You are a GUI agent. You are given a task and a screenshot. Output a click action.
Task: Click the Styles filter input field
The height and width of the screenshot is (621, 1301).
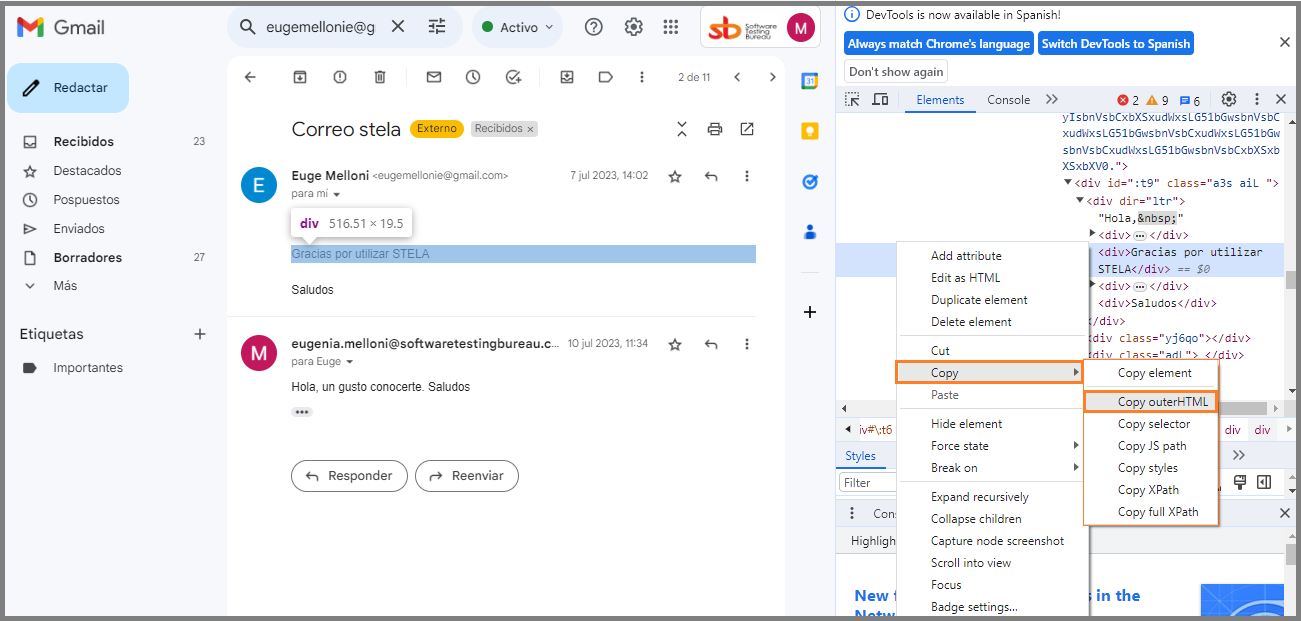click(868, 483)
